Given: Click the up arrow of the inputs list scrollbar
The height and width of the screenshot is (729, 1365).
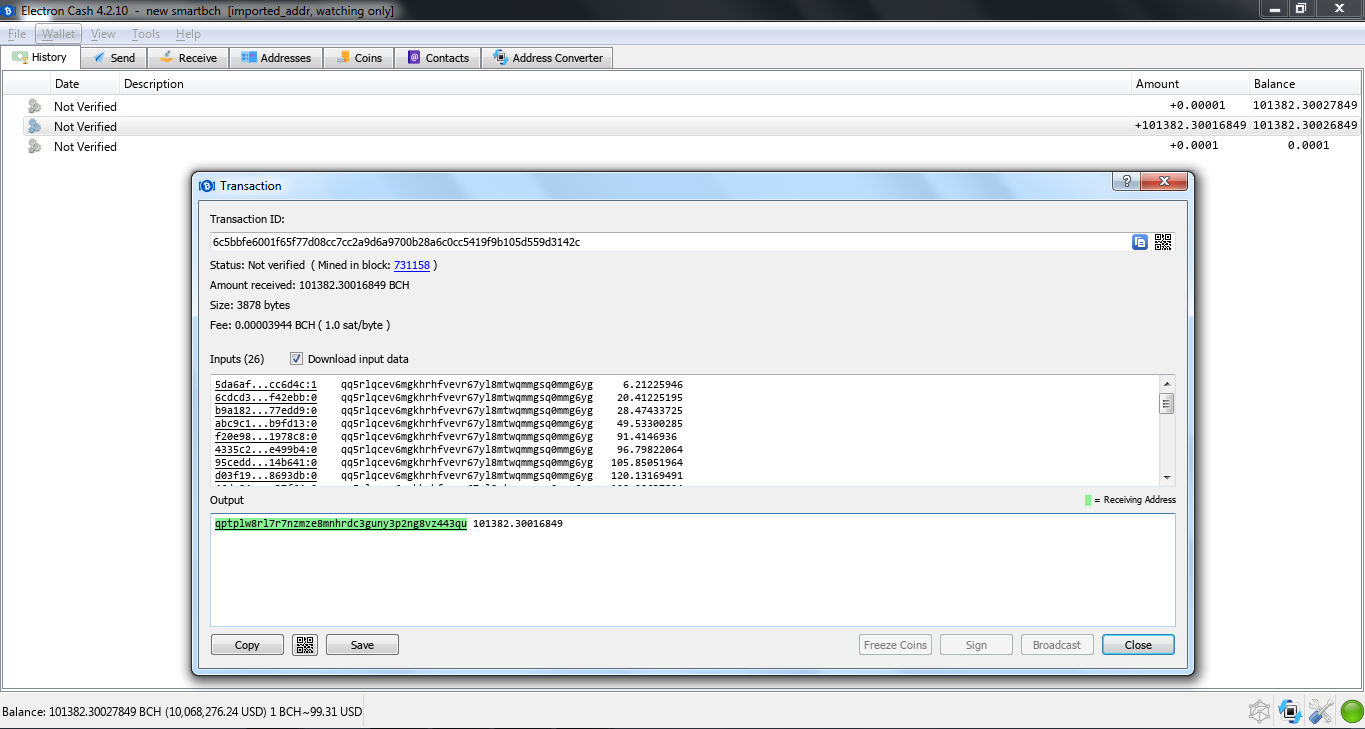Looking at the screenshot, I should point(1166,384).
